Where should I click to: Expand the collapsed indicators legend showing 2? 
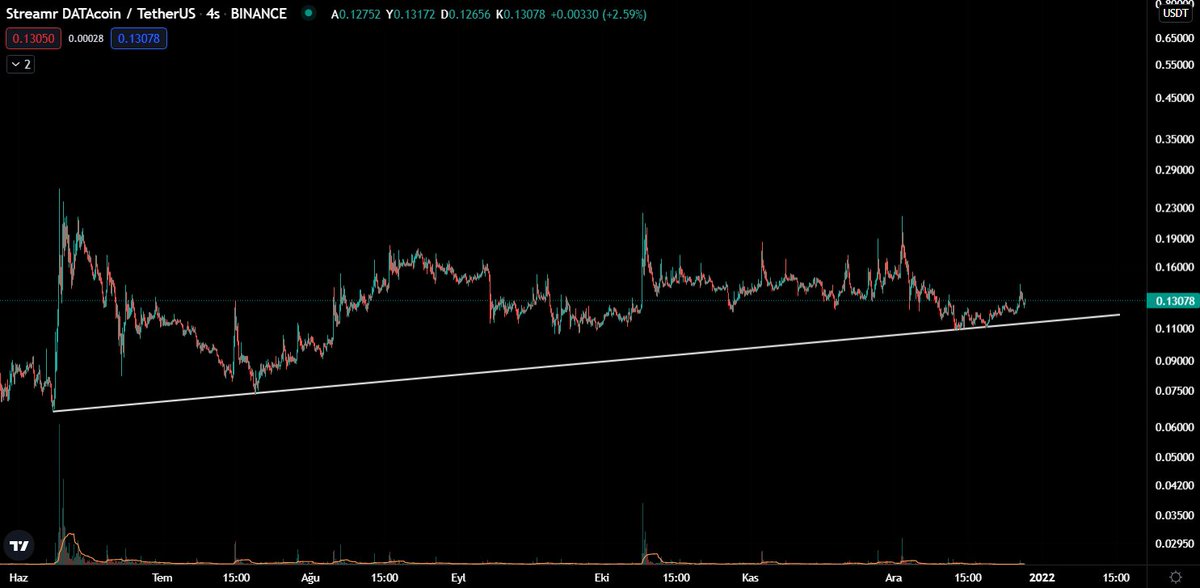point(20,64)
